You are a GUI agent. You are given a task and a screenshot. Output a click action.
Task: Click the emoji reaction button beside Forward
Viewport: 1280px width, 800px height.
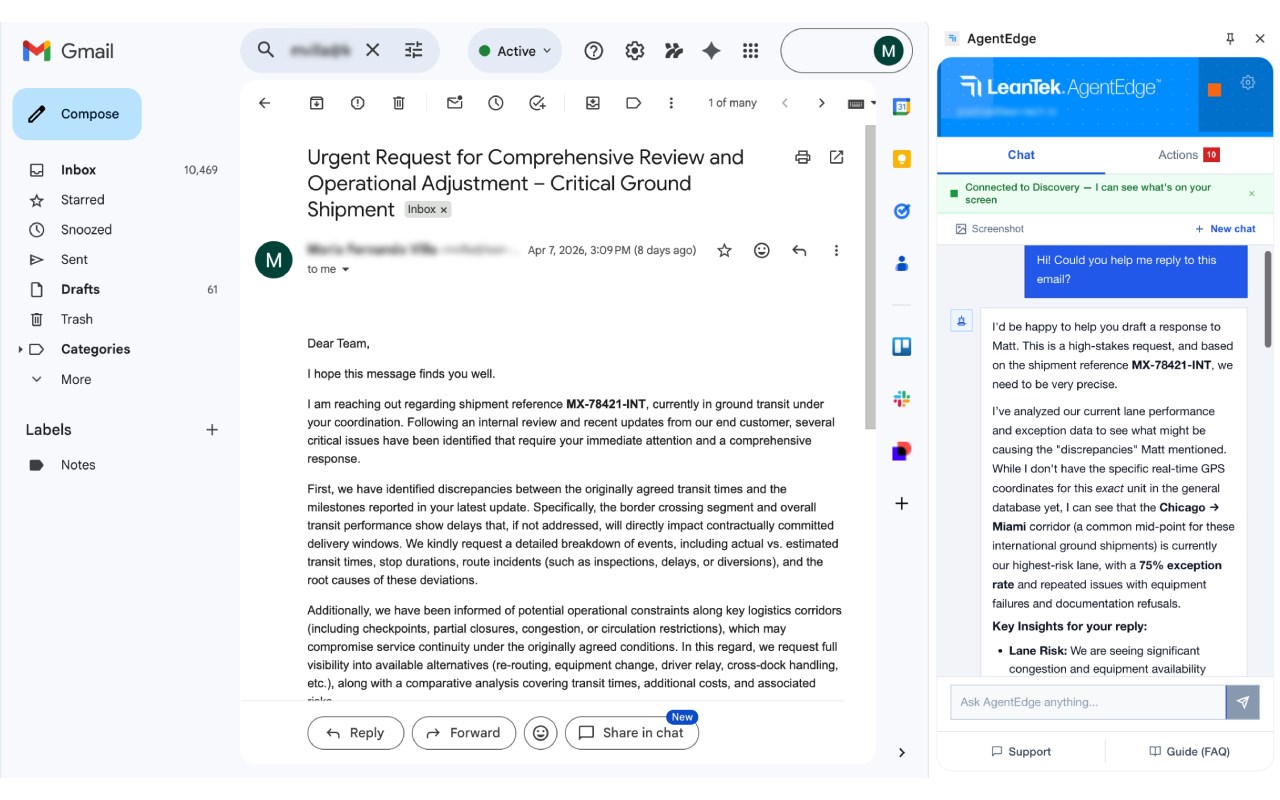point(541,733)
